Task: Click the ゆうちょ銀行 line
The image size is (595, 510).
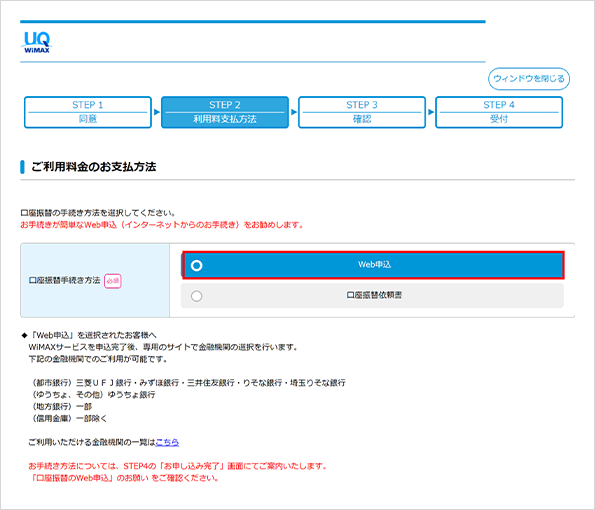Action: coord(93,395)
